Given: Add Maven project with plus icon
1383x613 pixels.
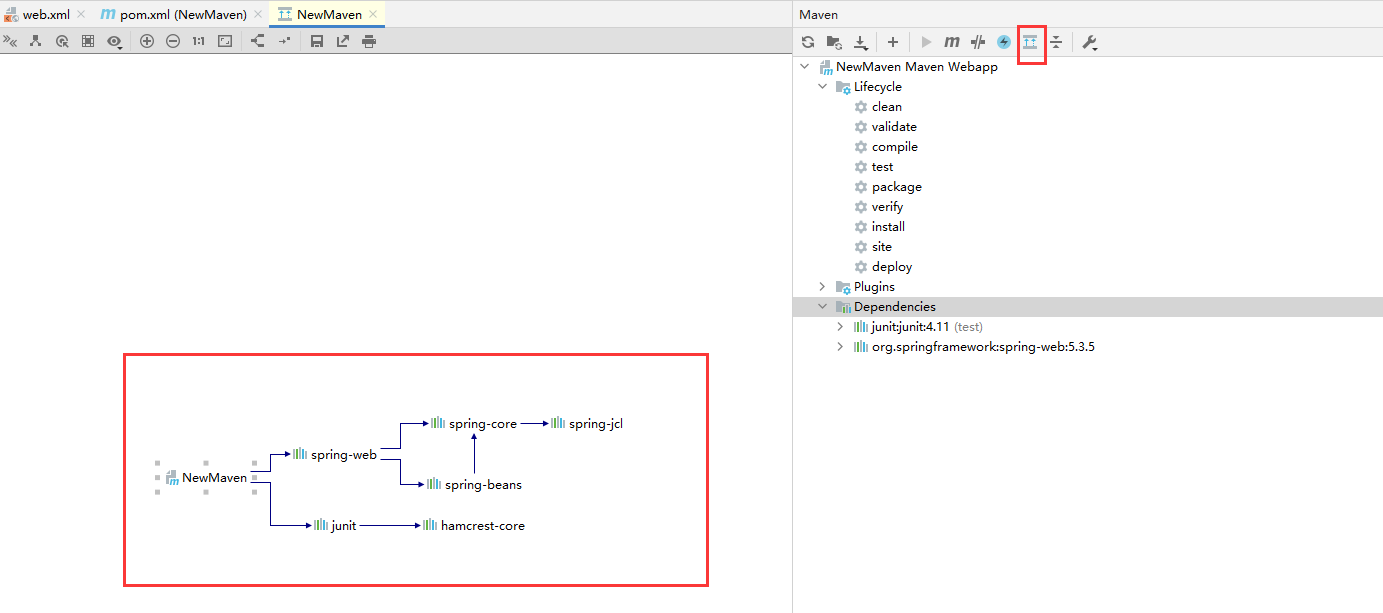Looking at the screenshot, I should pos(893,42).
